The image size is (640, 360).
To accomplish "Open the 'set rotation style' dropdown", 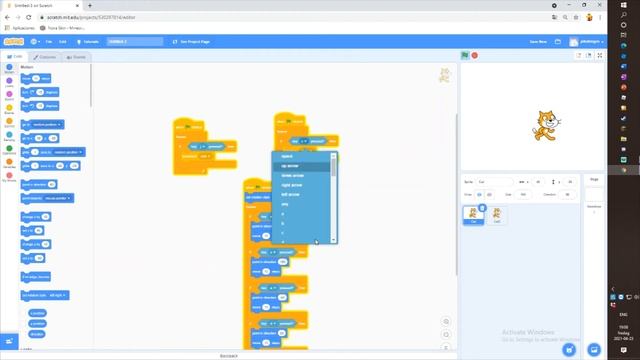I will pyautogui.click(x=58, y=296).
